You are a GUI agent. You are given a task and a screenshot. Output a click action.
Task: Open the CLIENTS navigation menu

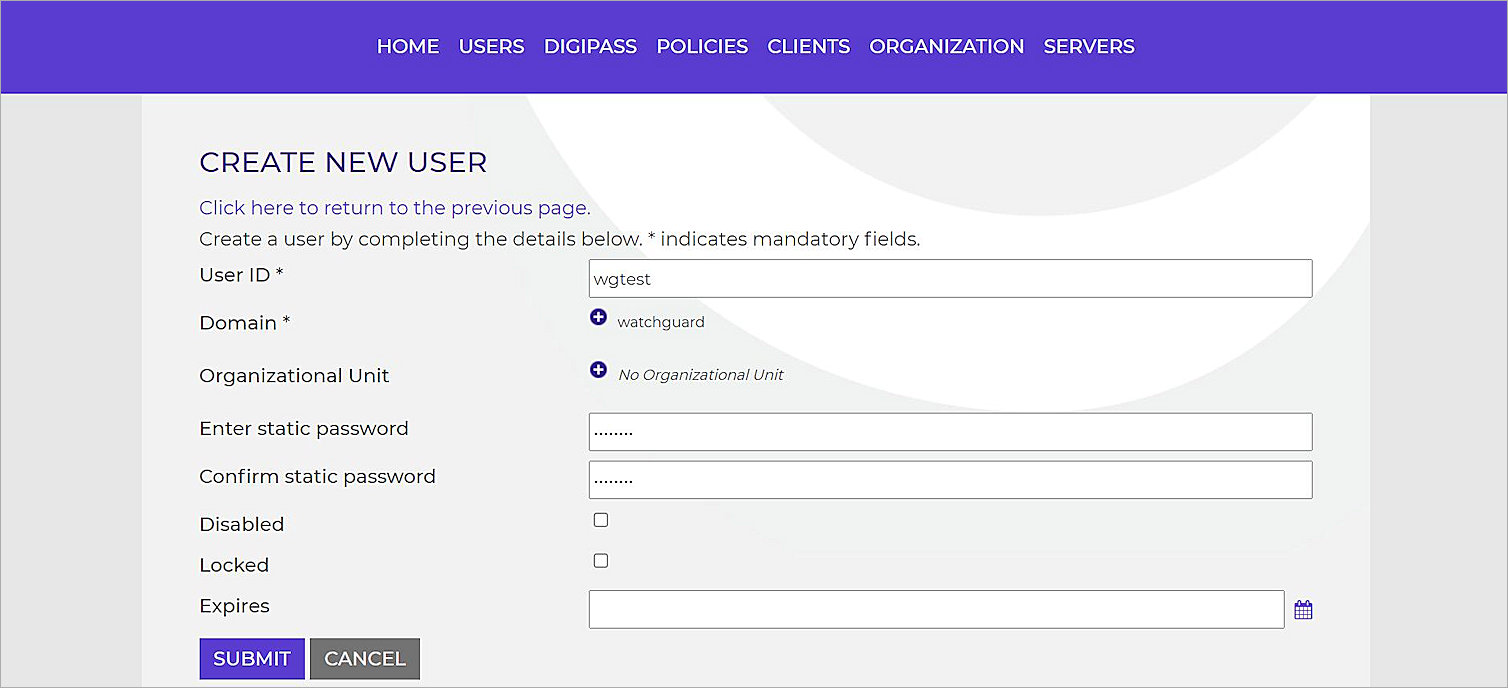click(x=808, y=46)
